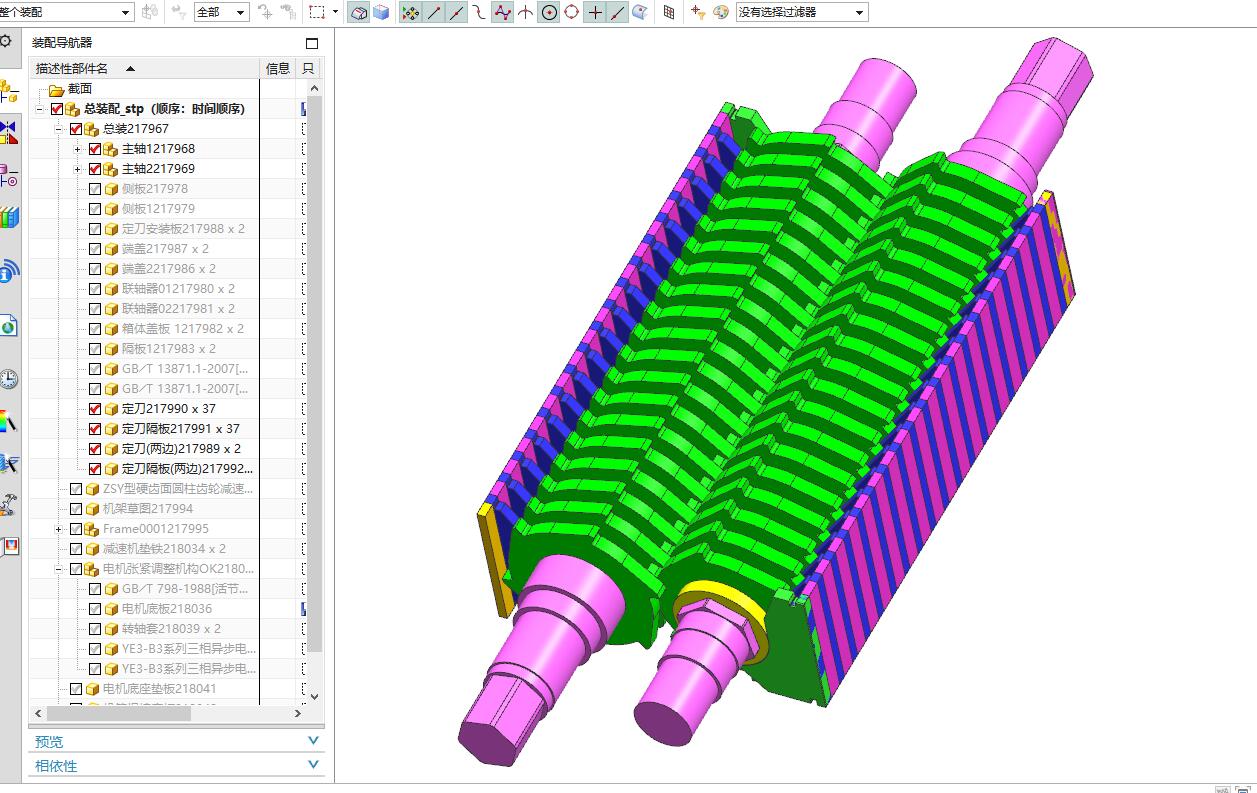Expand the Frame0001217995 tree node

[x=58, y=529]
